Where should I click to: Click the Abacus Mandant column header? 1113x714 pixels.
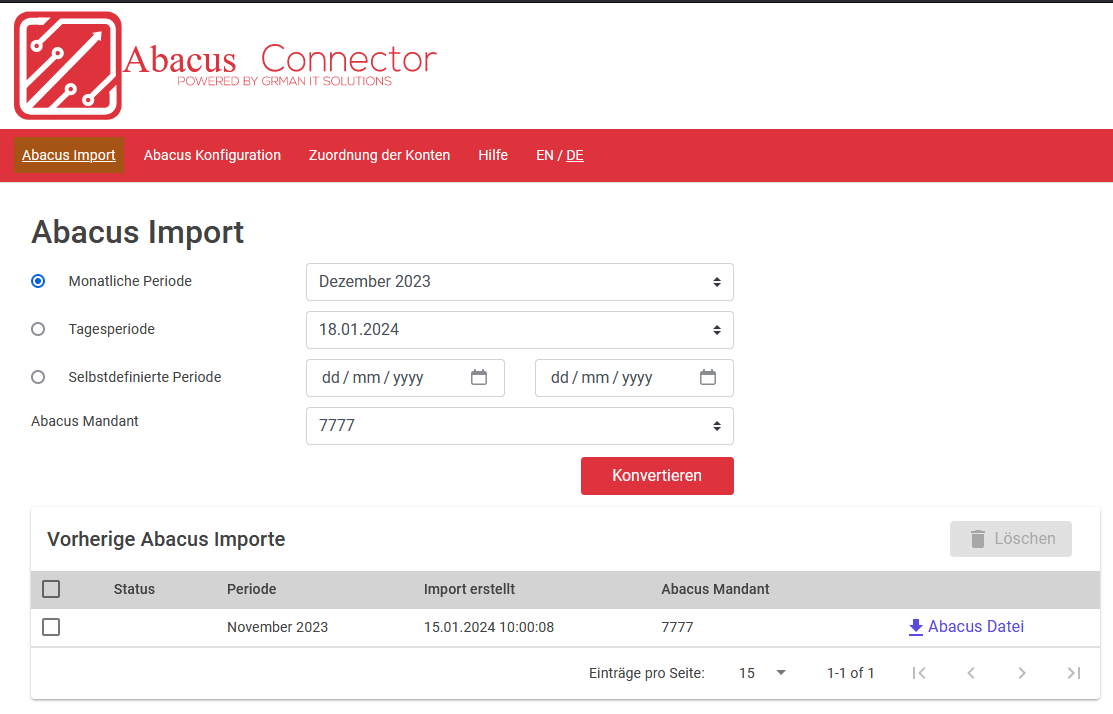click(716, 589)
